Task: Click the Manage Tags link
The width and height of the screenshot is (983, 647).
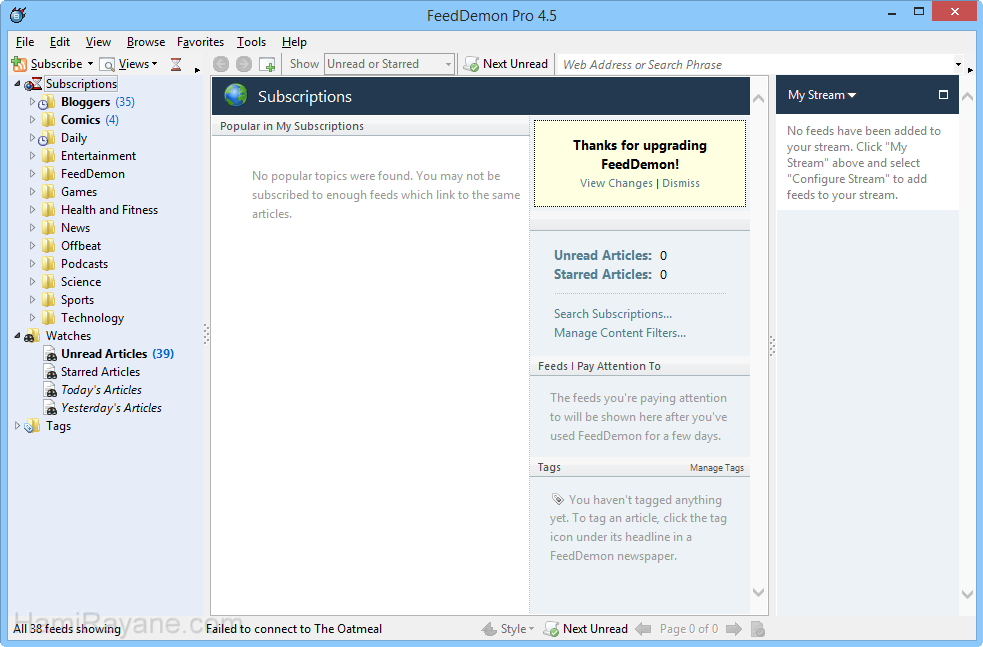Action: [717, 468]
